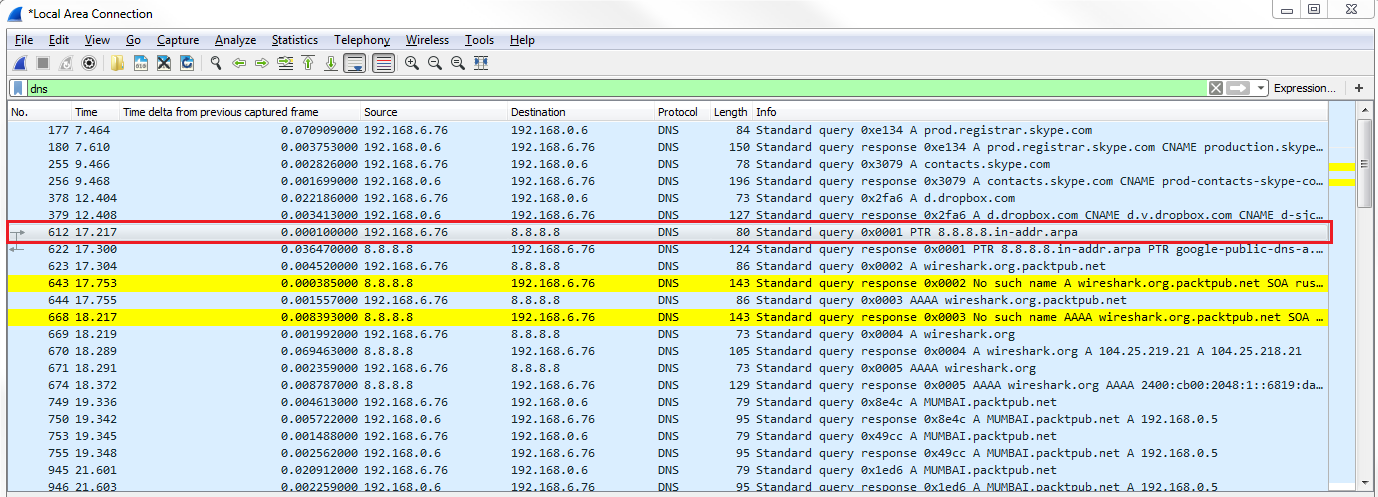Open the Telephony menu
The height and width of the screenshot is (497, 1378).
tap(362, 40)
